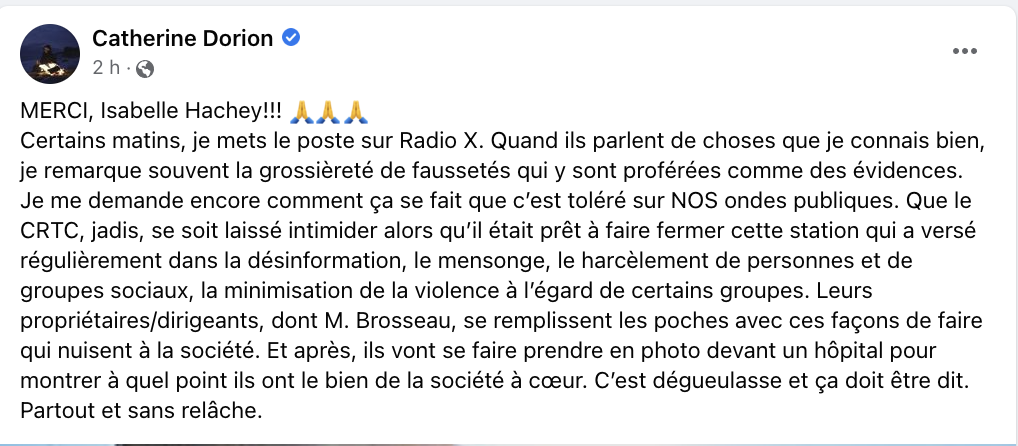Click the first praying hands emoji

click(301, 112)
